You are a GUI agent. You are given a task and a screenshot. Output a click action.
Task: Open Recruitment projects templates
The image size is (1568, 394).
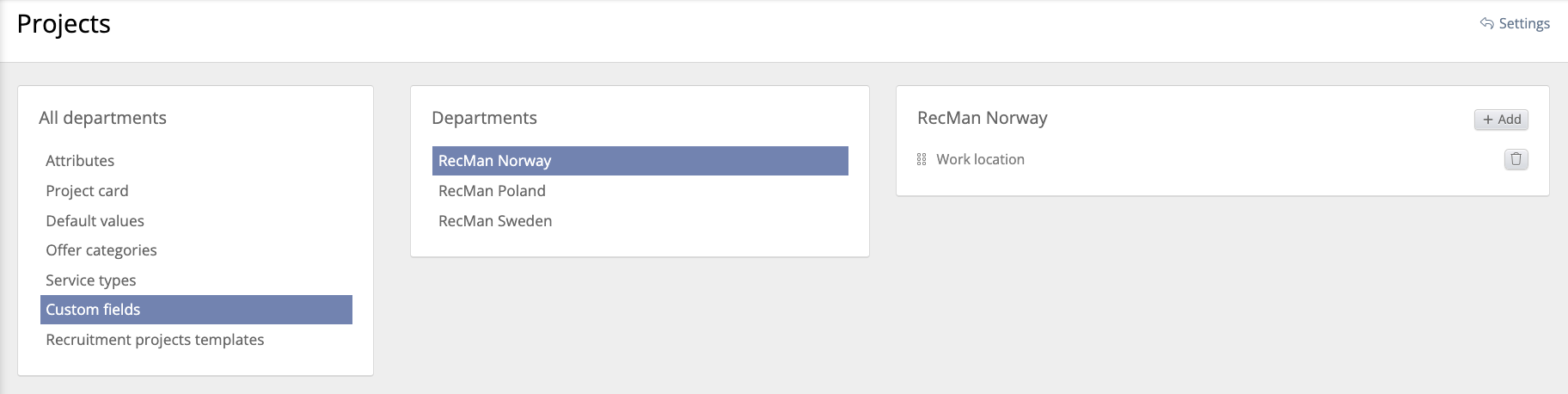155,340
